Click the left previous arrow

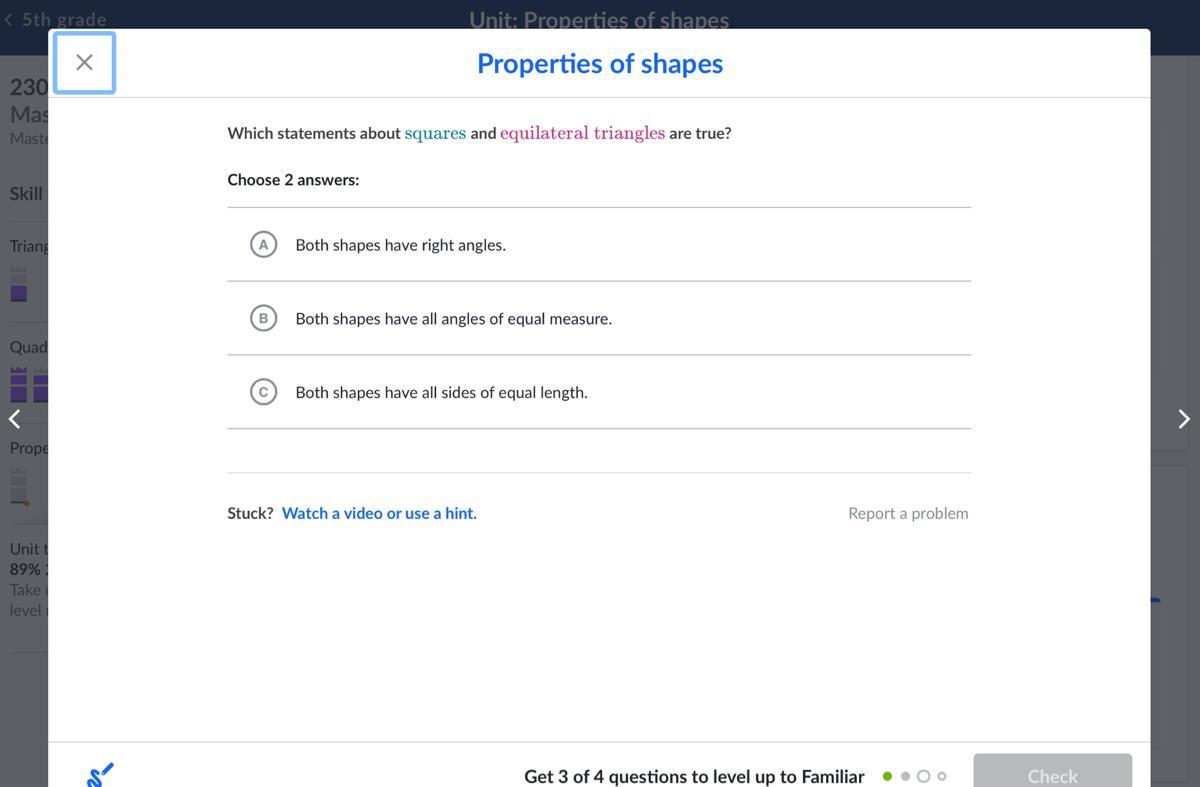point(14,419)
